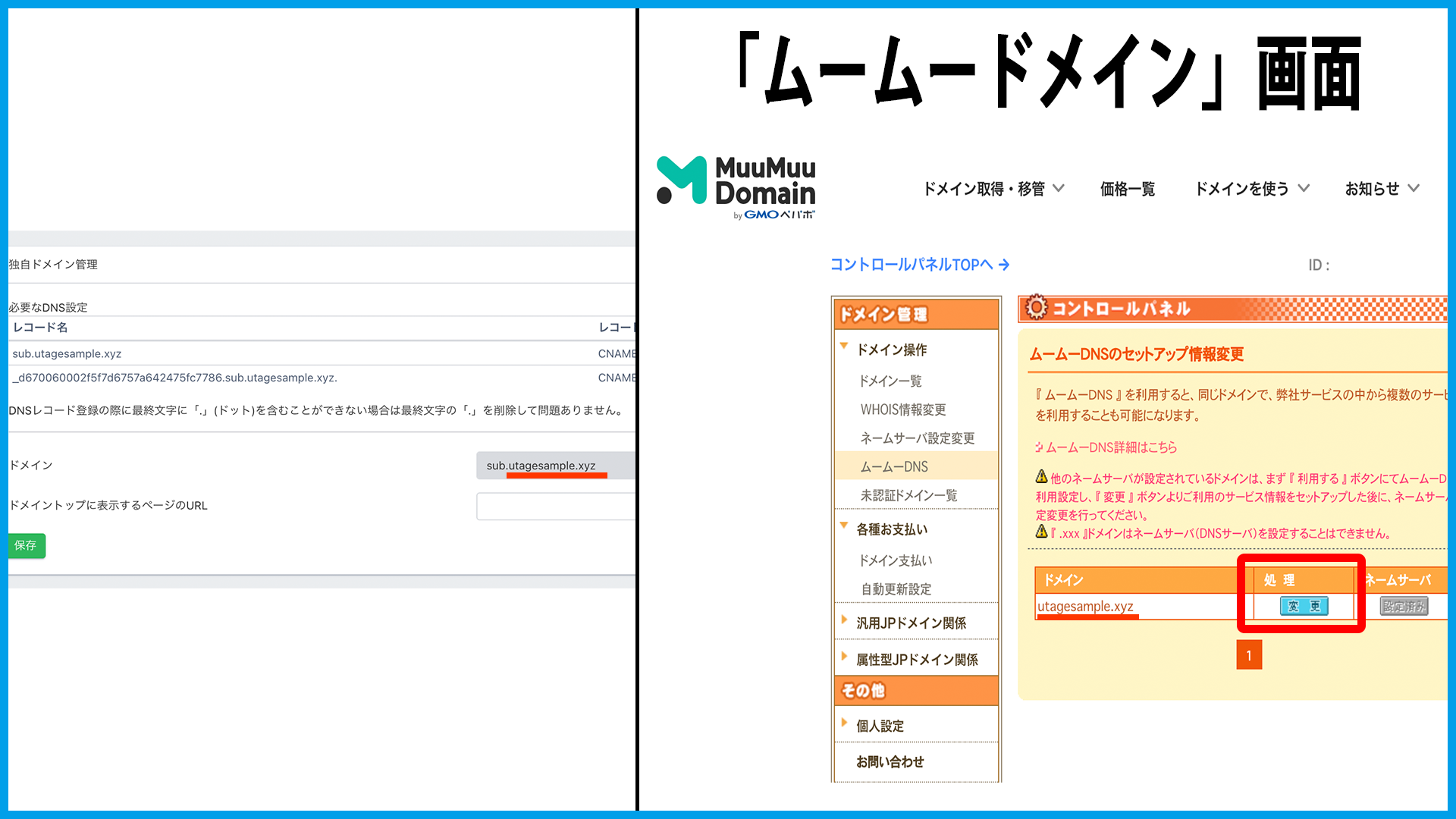Click the warning icon next to the .xxx domain note
Image resolution: width=1456 pixels, height=819 pixels.
1042,532
